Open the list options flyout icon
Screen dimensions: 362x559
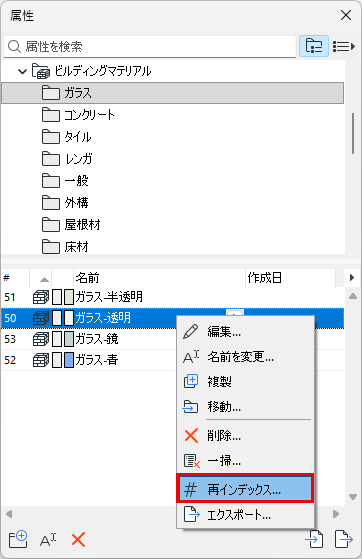coord(344,46)
